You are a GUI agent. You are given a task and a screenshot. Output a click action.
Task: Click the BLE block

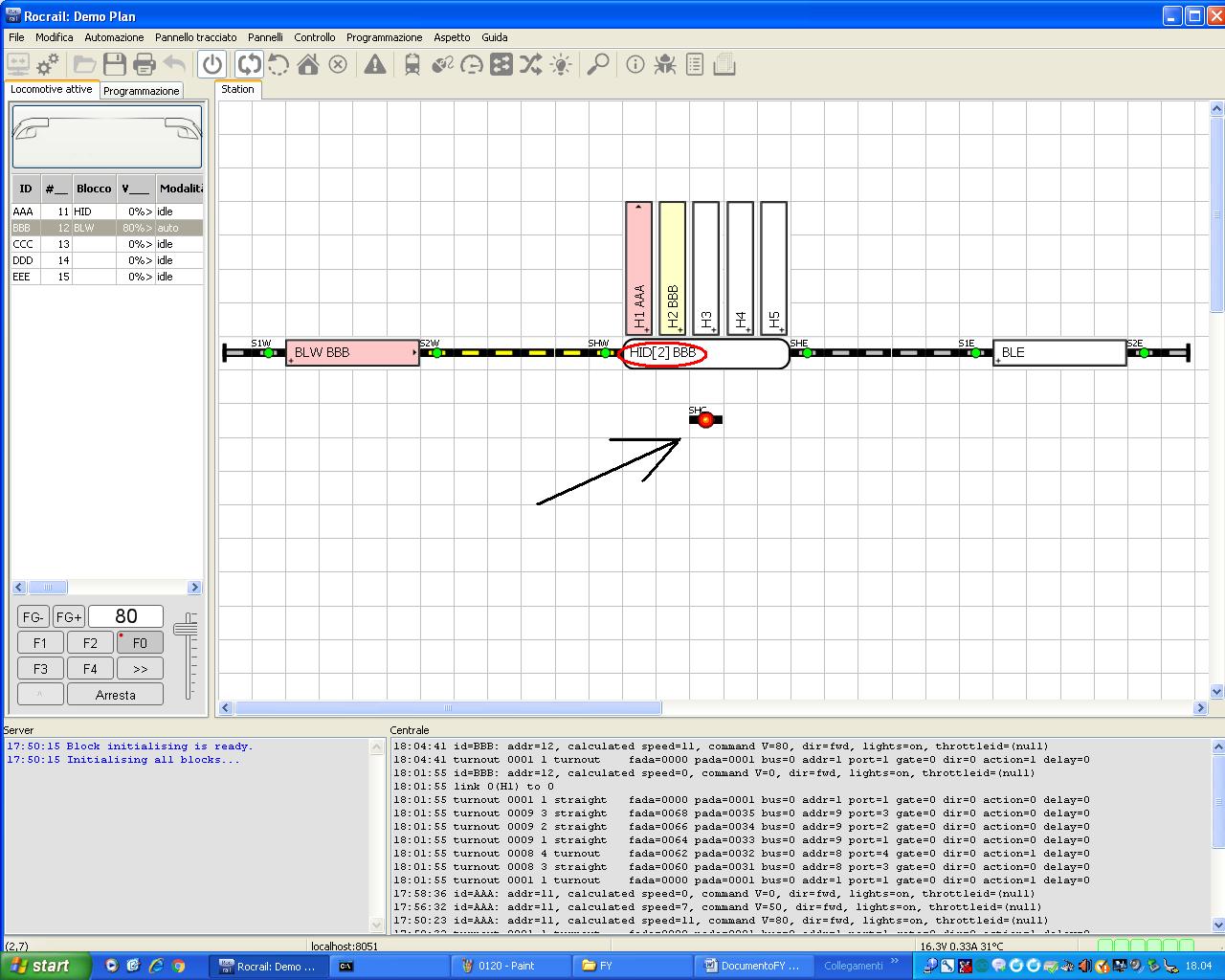tap(1059, 352)
